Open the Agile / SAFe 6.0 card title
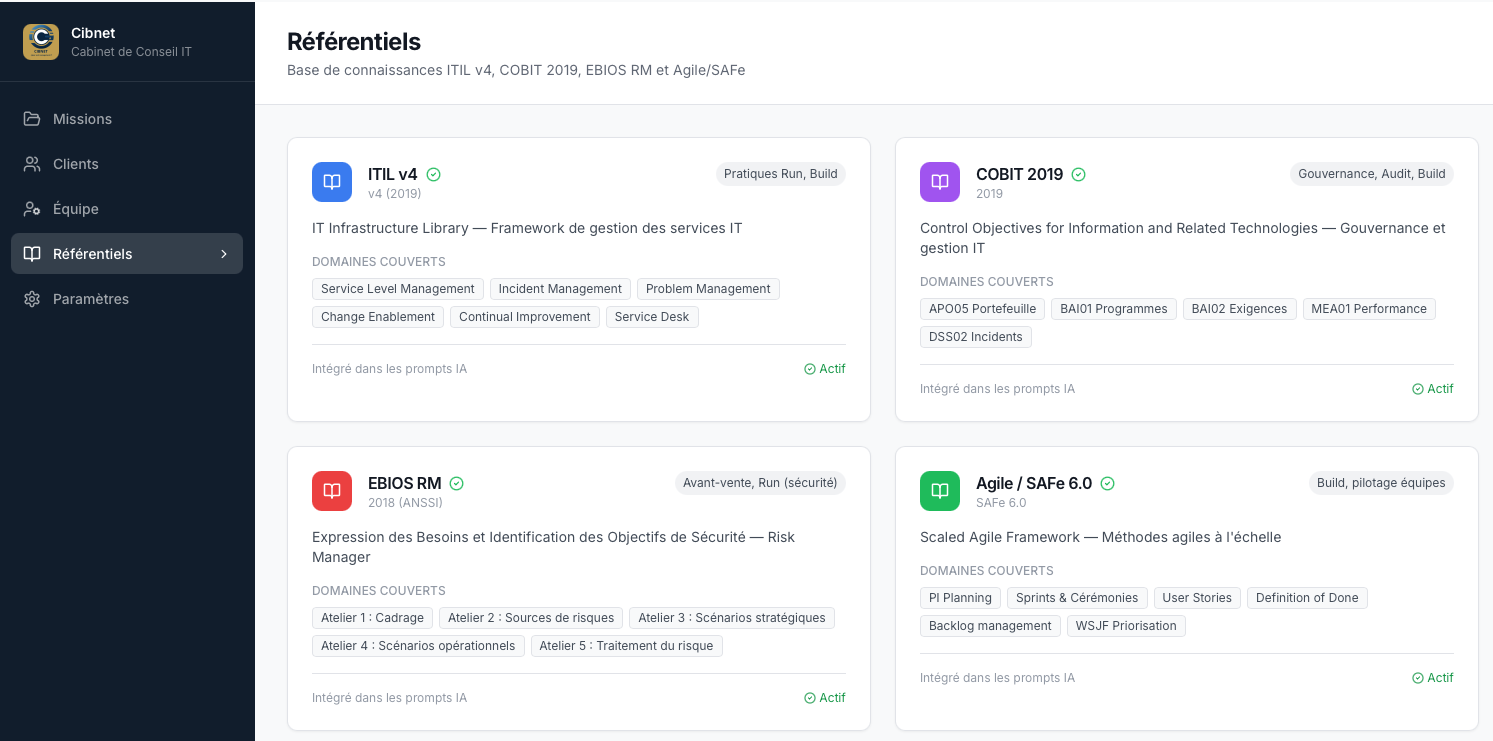 coord(1034,483)
